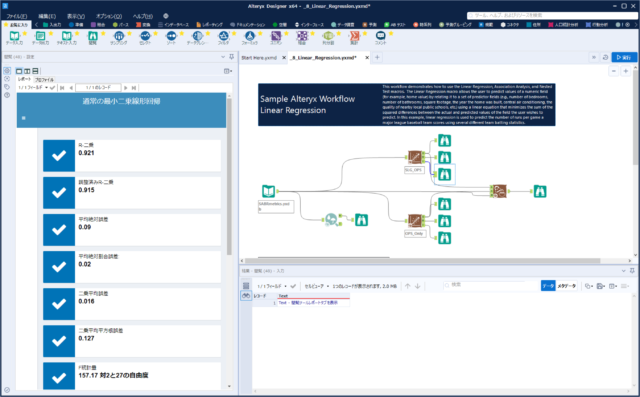Open the レポーティング tool category
Screen dimensions: 640x397
click(x=209, y=24)
